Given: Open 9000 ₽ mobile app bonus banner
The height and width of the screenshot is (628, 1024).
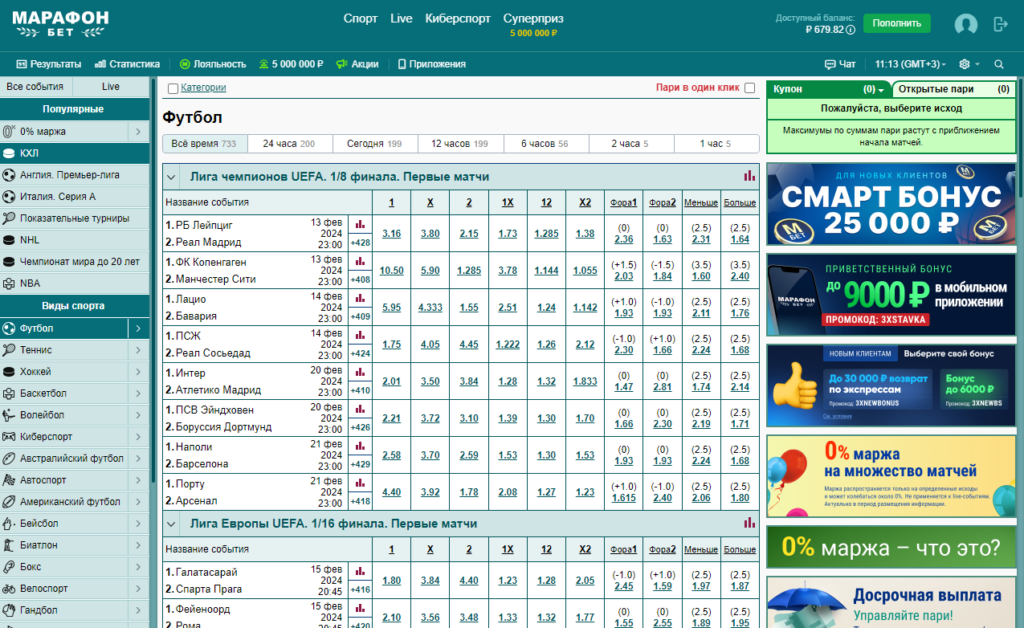Looking at the screenshot, I should [891, 295].
